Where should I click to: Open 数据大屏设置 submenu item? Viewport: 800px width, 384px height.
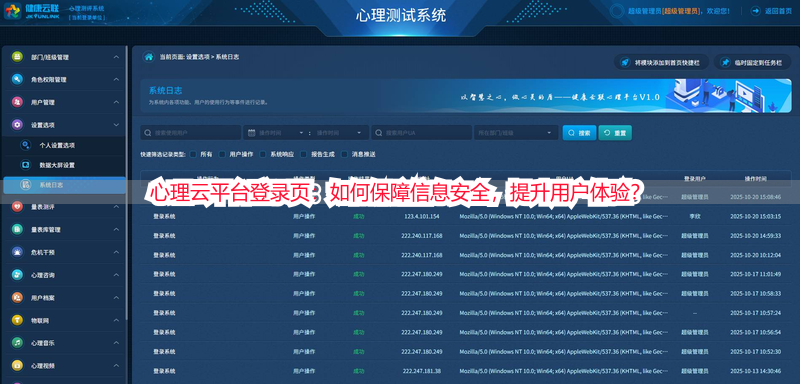(x=64, y=165)
